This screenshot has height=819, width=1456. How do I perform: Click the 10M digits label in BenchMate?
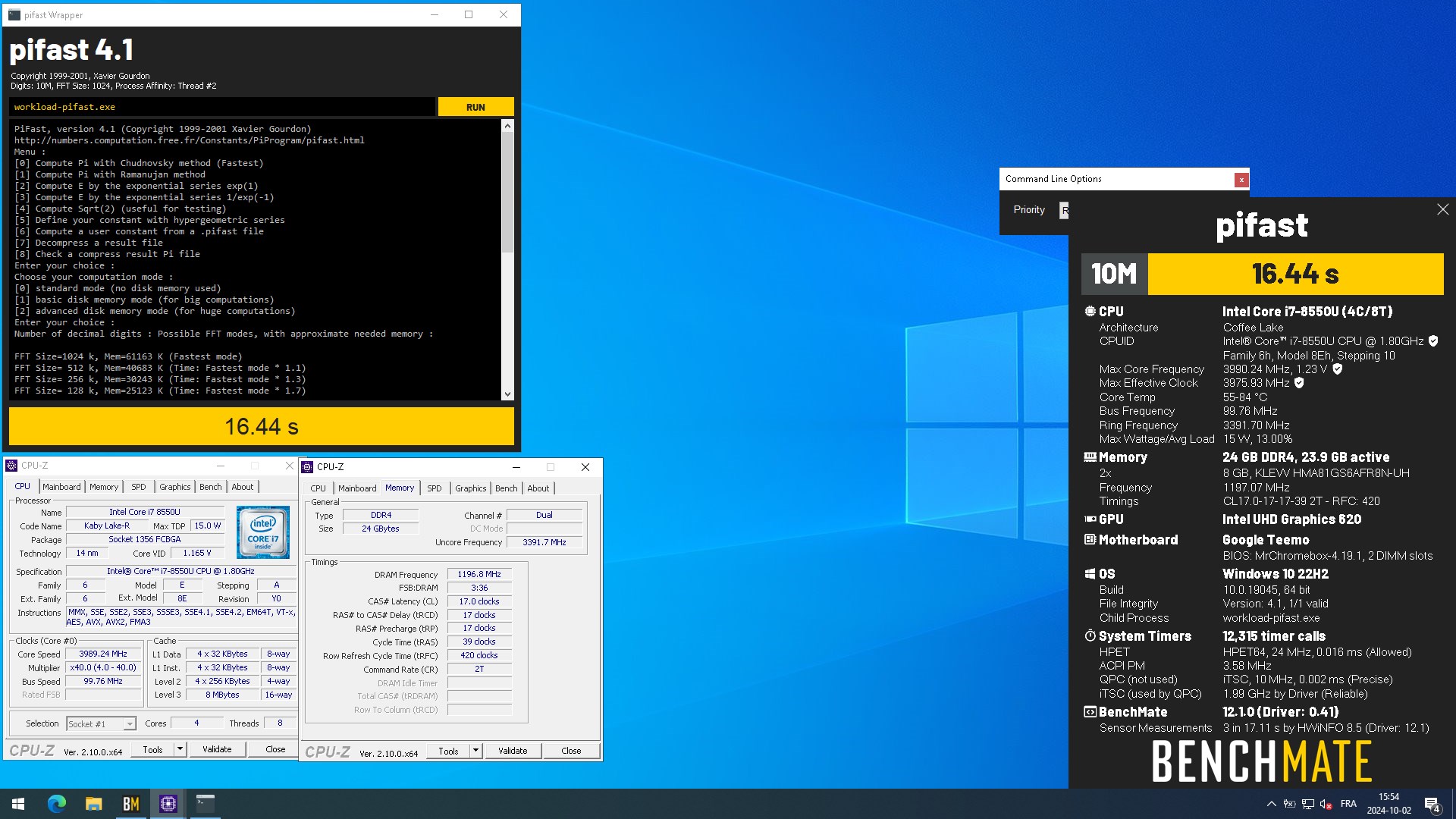[1114, 274]
